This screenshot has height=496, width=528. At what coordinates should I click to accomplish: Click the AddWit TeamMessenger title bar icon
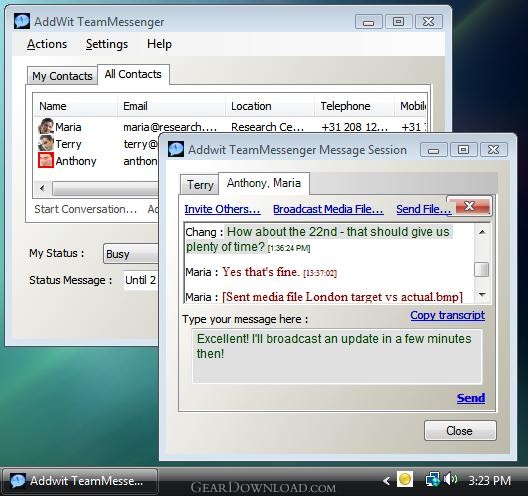click(x=22, y=22)
